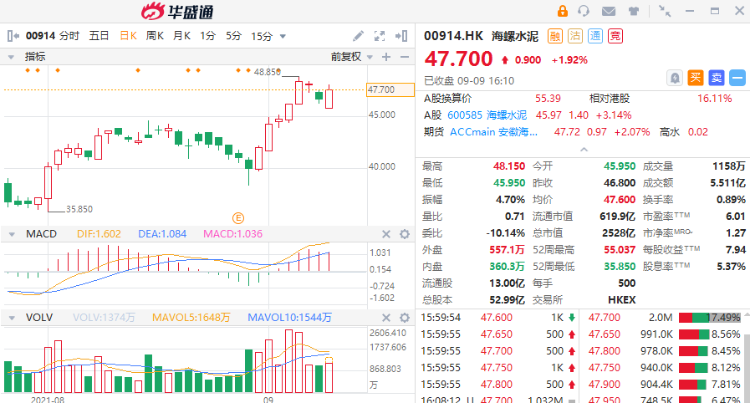Select the 日K daily candlestick tab
Viewport: 750px width, 403px height.
[128, 36]
